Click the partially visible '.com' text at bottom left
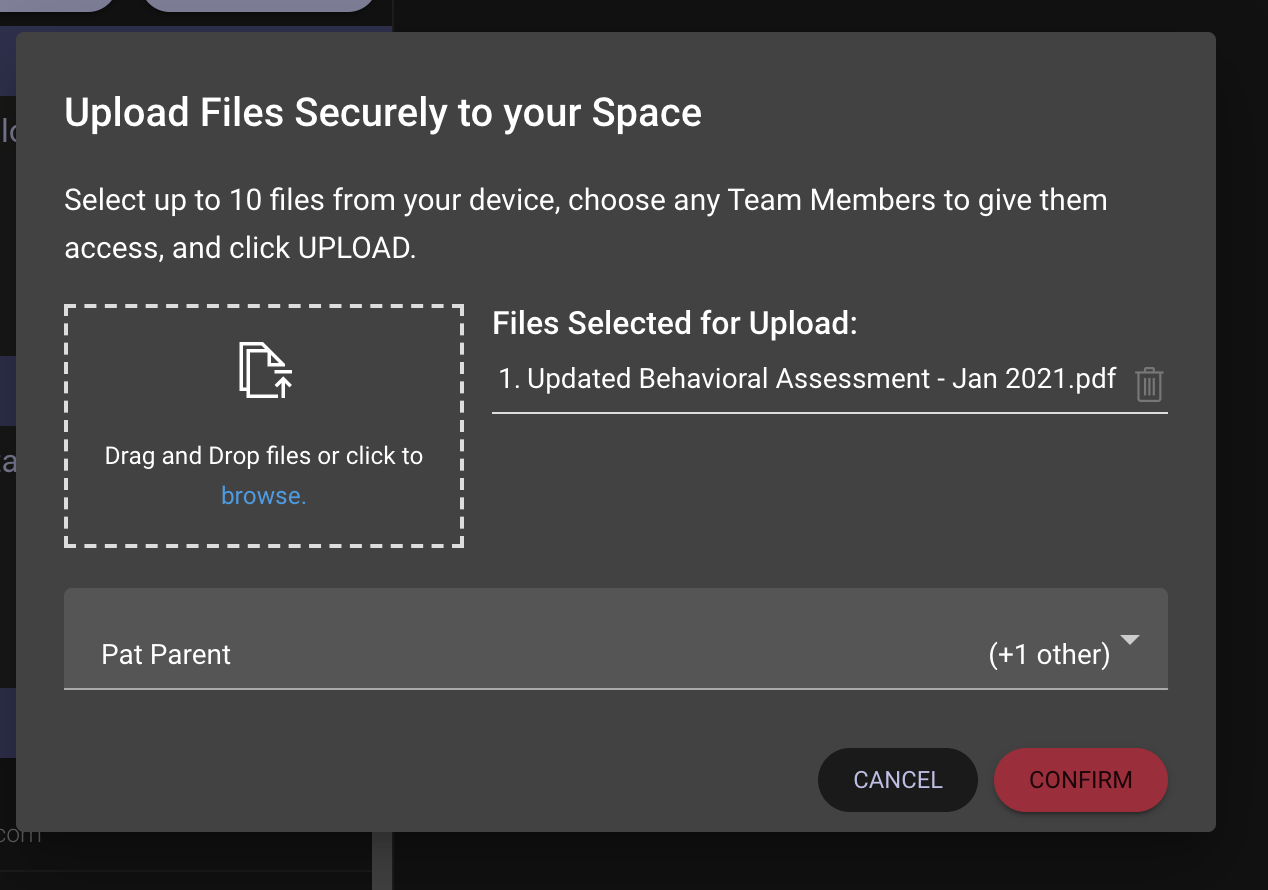 click(x=20, y=834)
